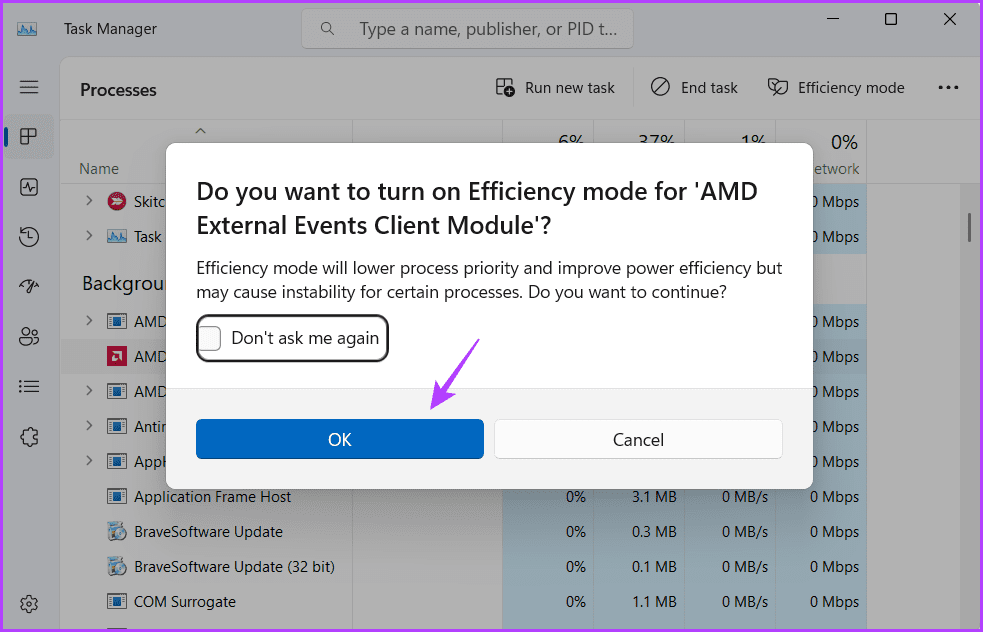The height and width of the screenshot is (632, 983).
Task: Click Run new task
Action: [x=555, y=88]
